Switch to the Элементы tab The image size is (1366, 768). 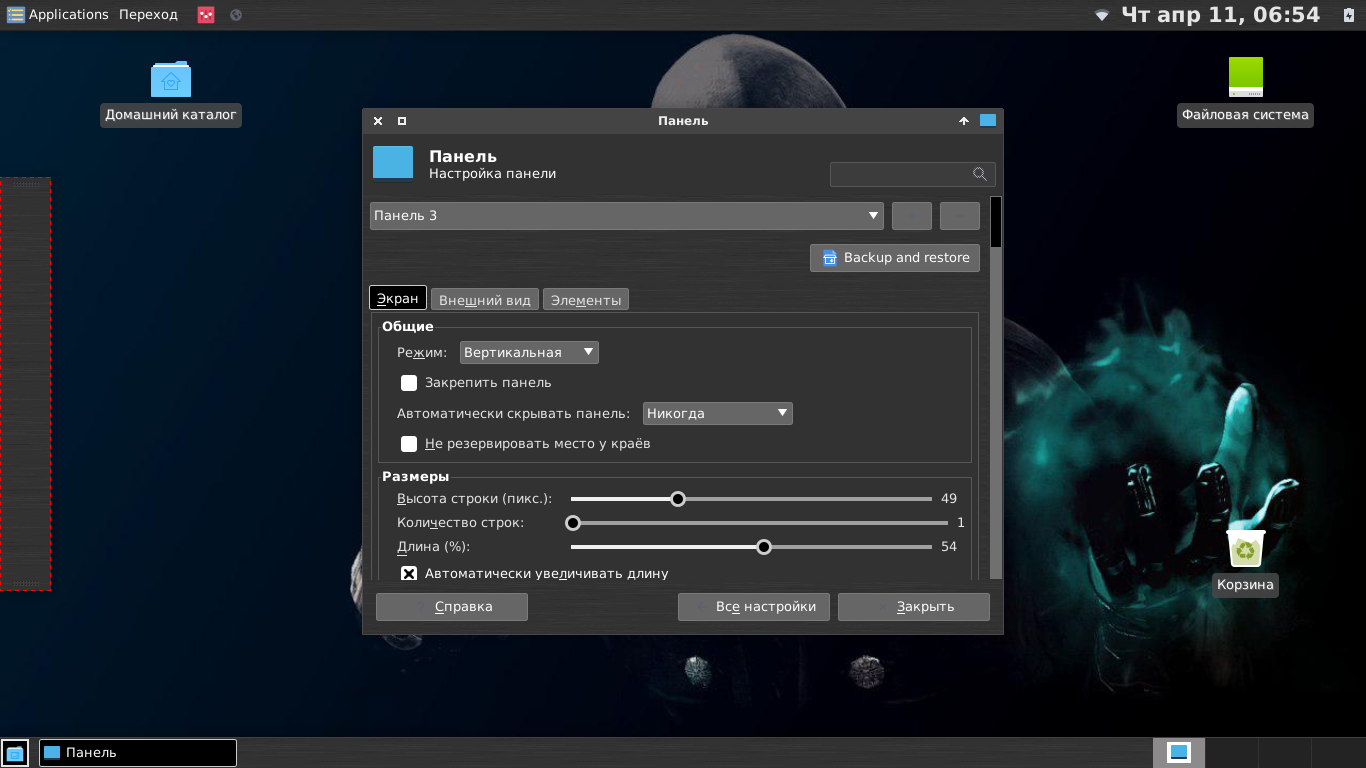point(586,300)
